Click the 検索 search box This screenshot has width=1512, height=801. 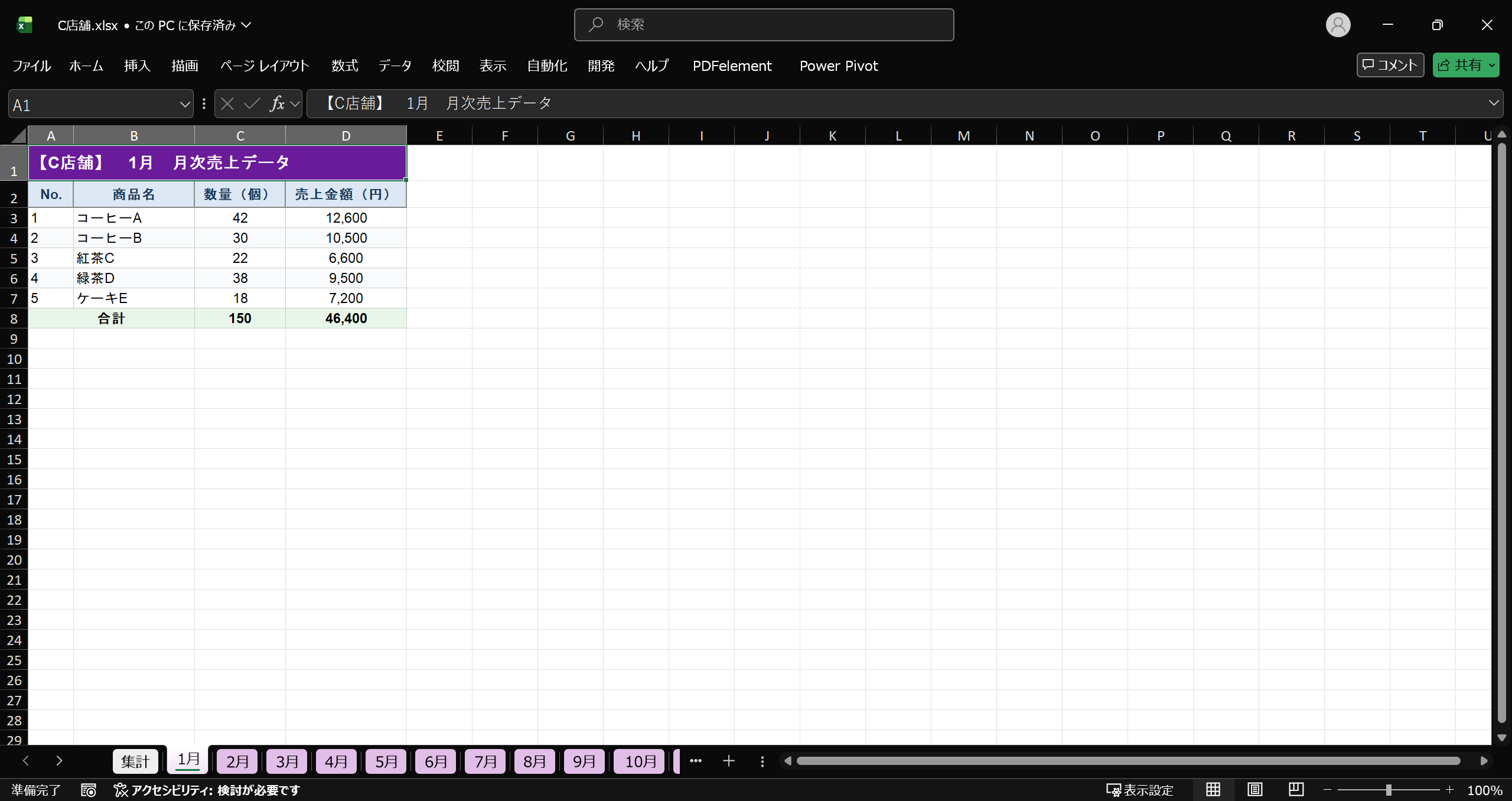coord(763,25)
